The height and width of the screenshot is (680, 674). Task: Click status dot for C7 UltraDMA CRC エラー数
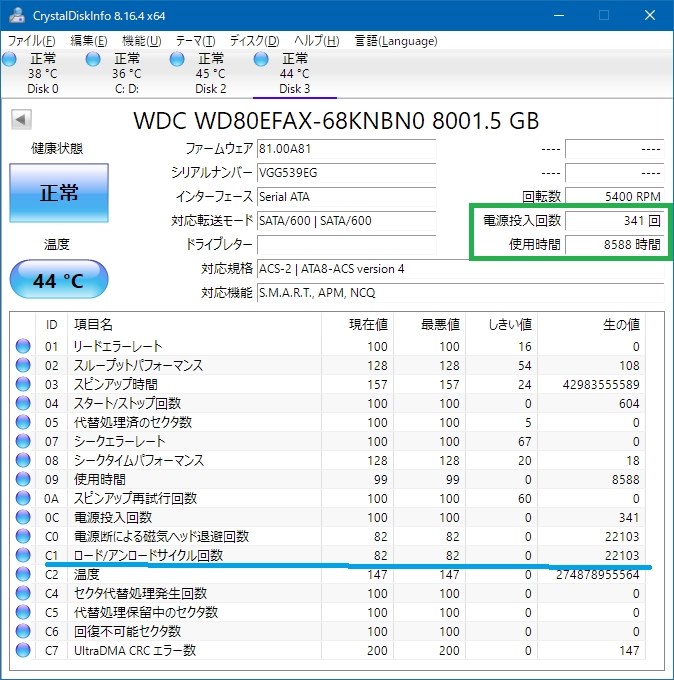pos(23,650)
